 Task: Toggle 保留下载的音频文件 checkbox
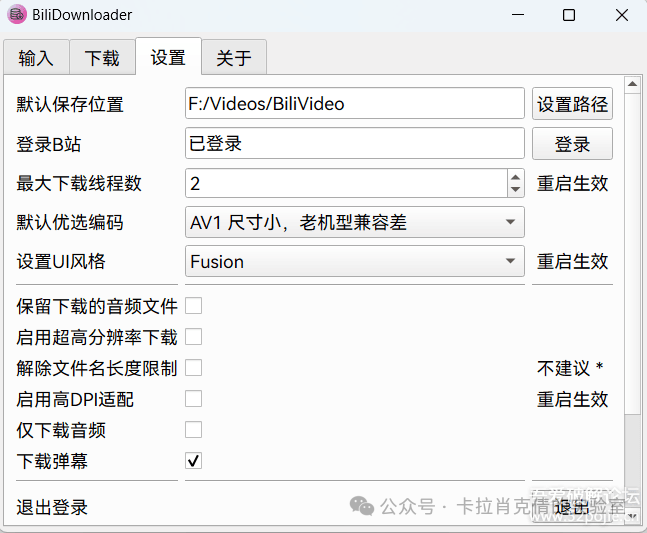click(194, 306)
